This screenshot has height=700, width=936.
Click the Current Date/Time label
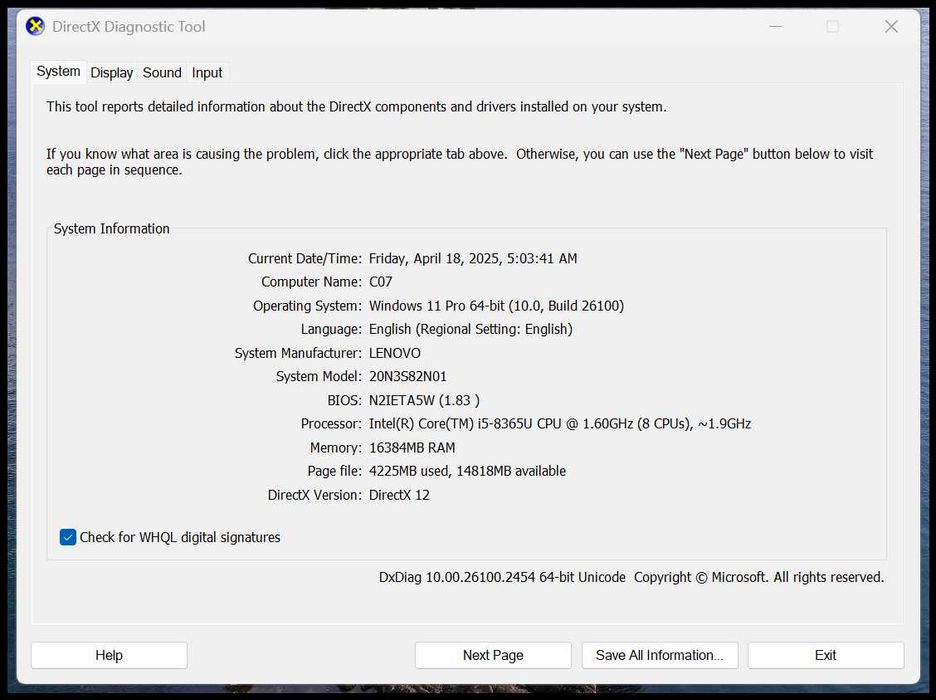pyautogui.click(x=304, y=258)
